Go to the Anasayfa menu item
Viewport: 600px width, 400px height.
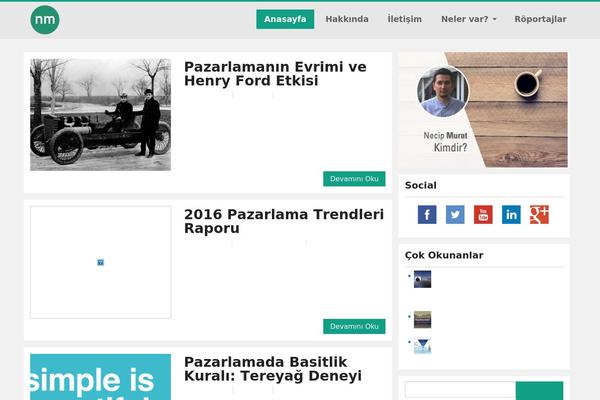coord(285,19)
